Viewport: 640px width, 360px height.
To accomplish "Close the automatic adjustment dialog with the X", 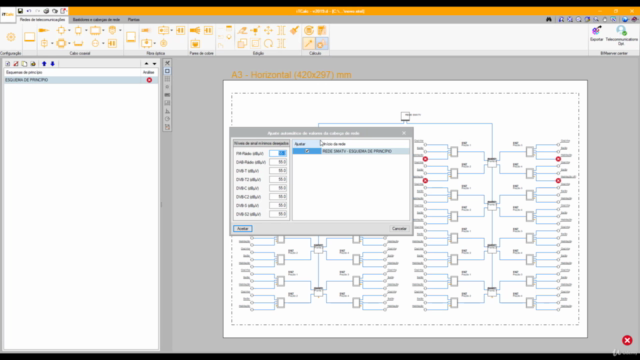I will pyautogui.click(x=404, y=133).
